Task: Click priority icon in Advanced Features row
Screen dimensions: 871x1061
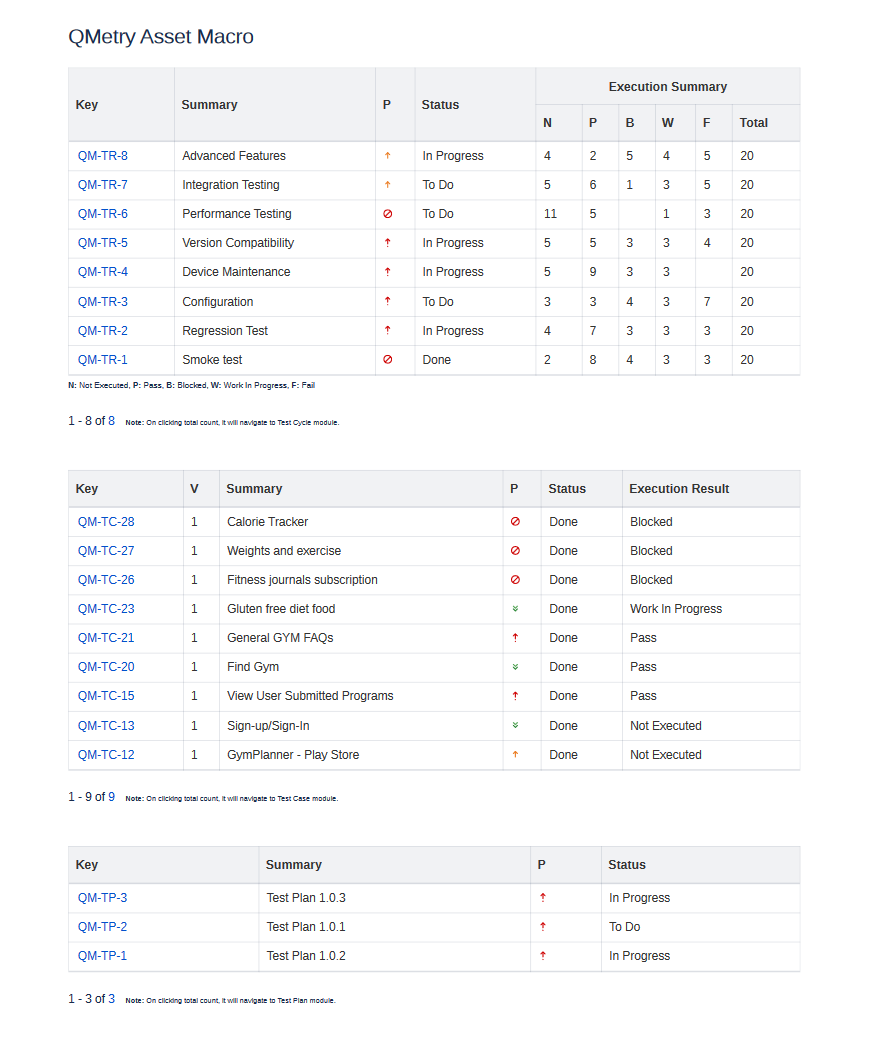Action: [387, 156]
